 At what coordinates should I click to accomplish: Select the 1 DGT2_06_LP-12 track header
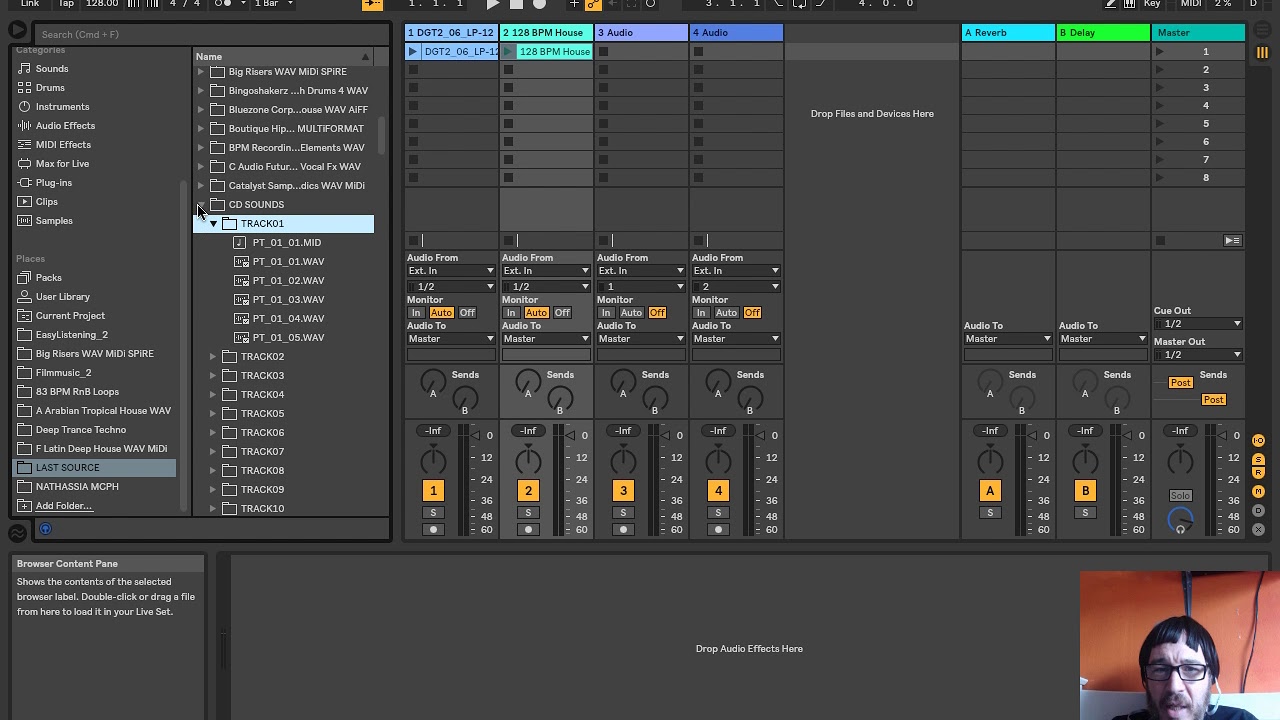451,33
